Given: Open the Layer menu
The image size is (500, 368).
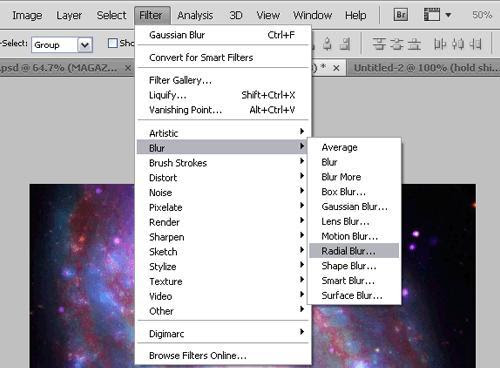Looking at the screenshot, I should pos(69,15).
